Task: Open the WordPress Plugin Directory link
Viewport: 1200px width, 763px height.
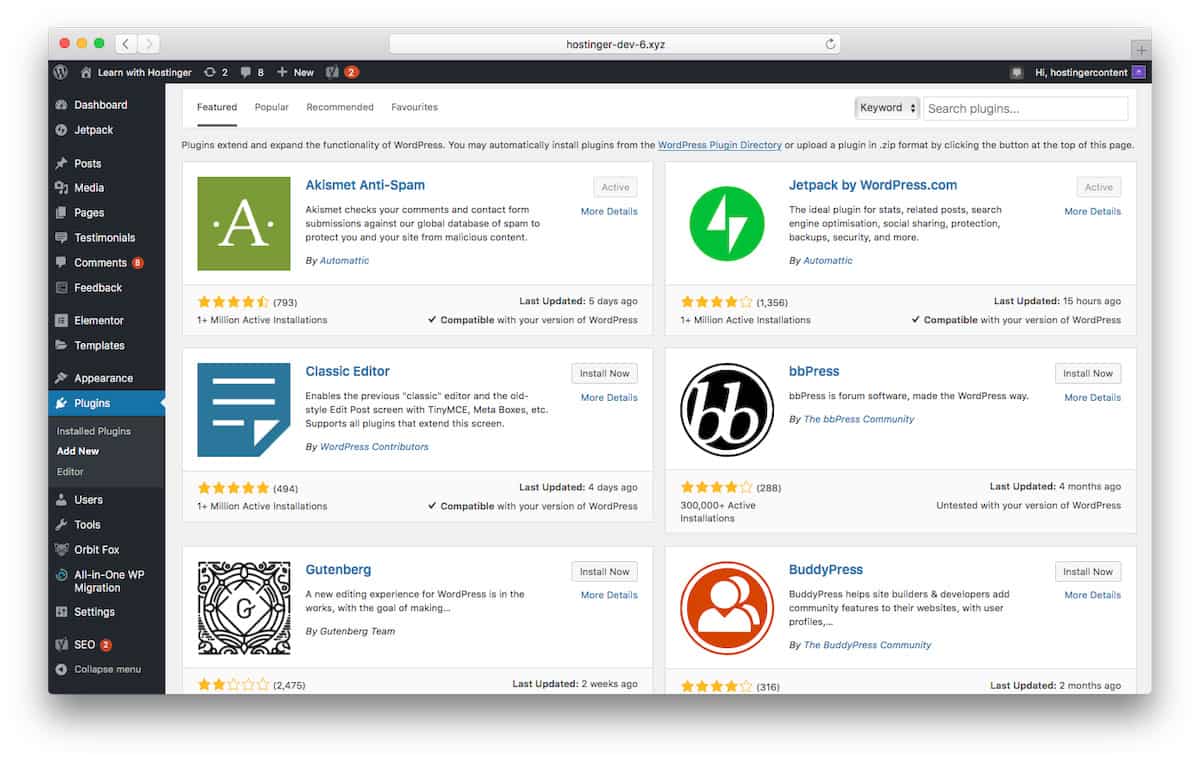Action: [x=720, y=145]
